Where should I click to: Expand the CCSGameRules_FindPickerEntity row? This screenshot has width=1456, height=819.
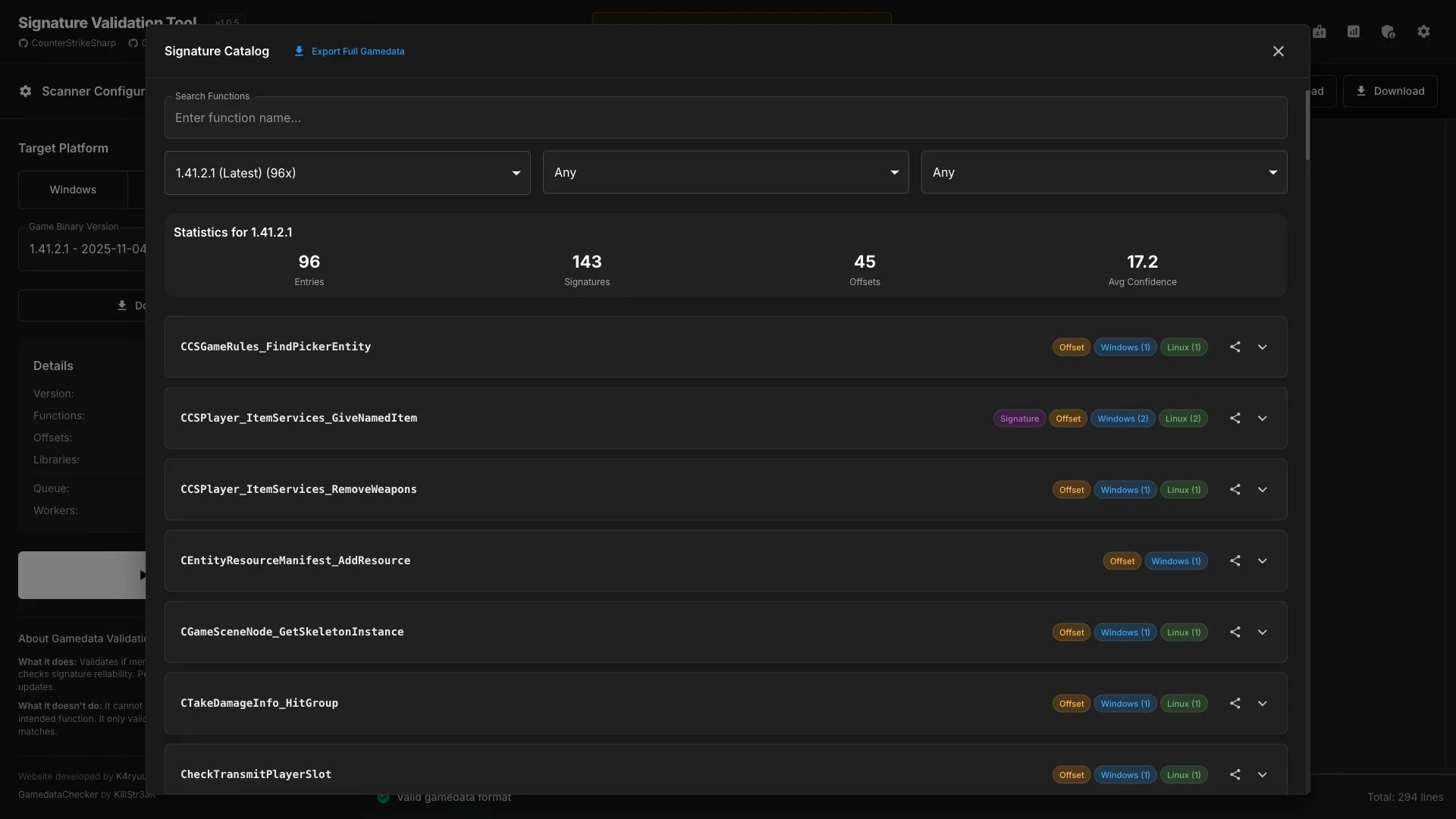[x=1263, y=347]
